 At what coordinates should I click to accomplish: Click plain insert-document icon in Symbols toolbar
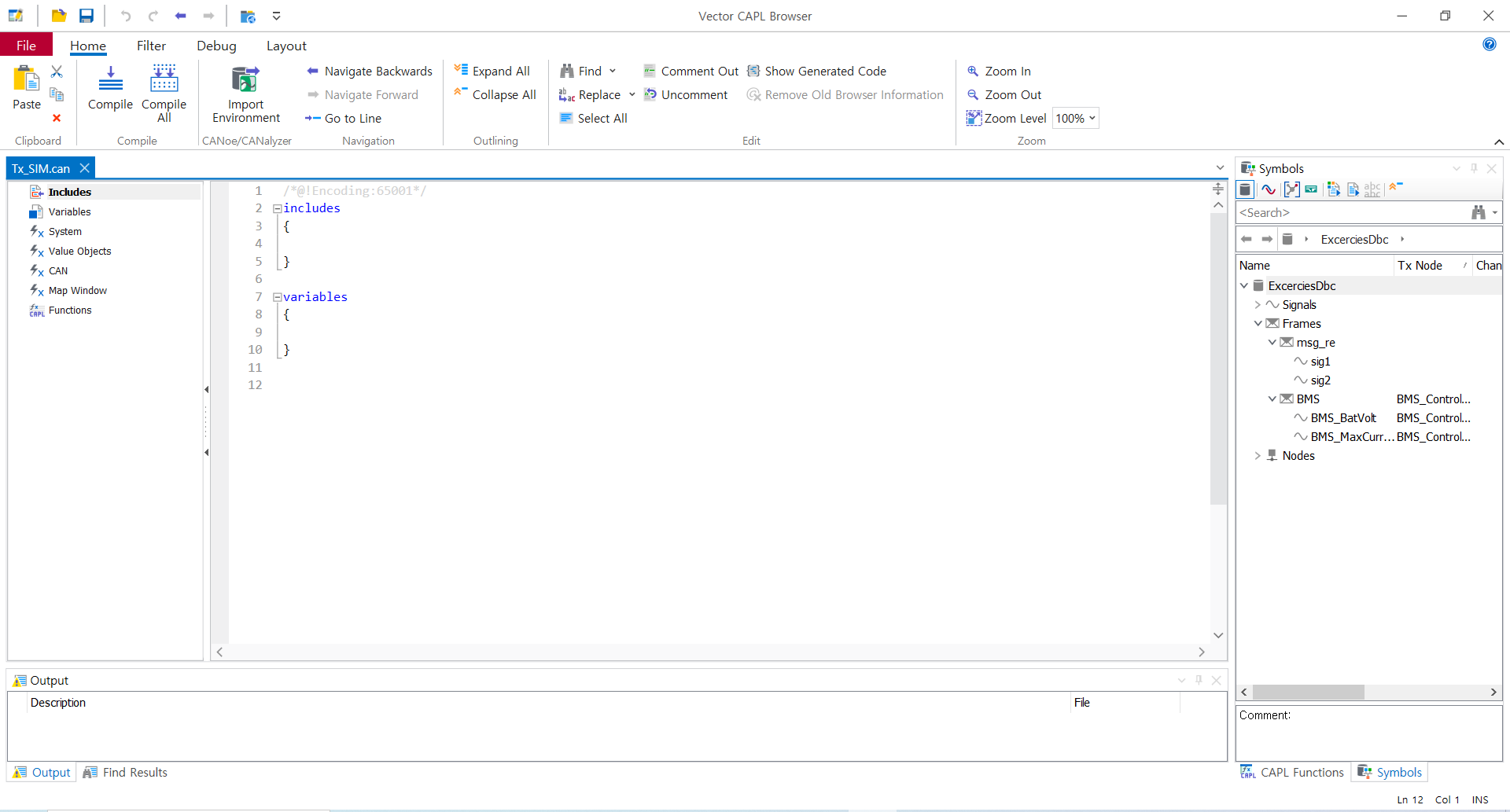point(1353,189)
